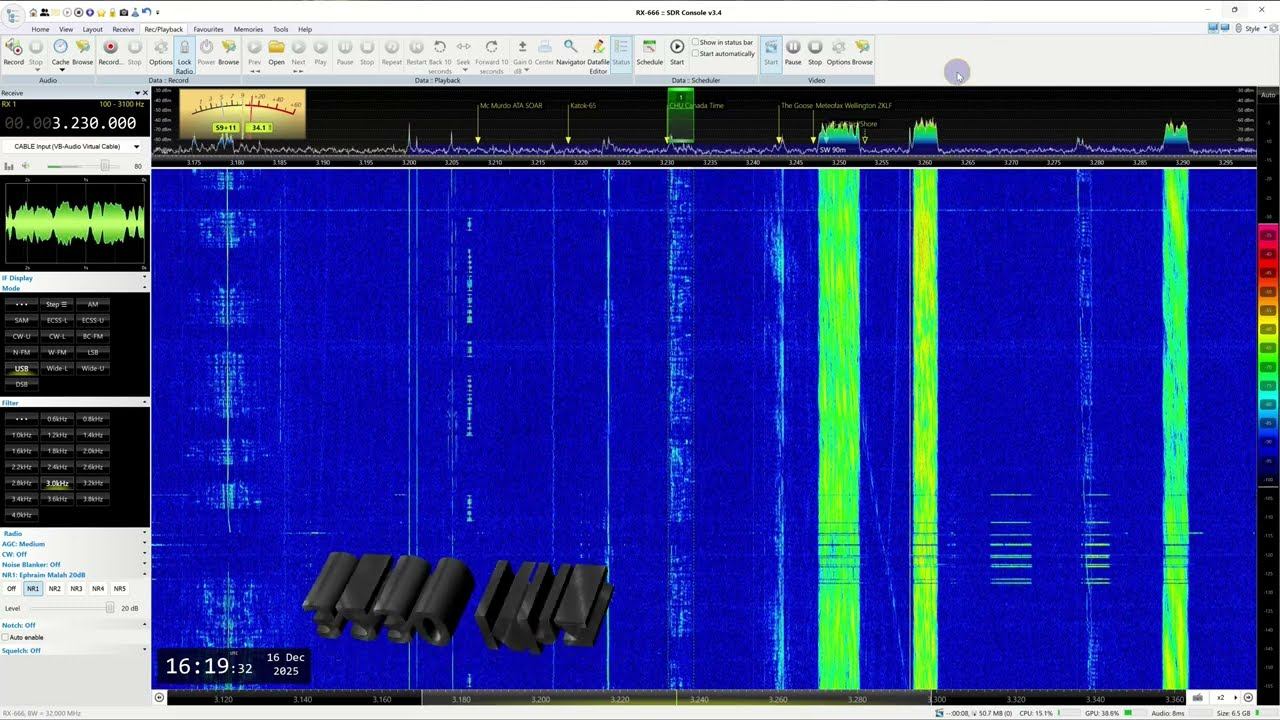Open the audio Cache clock icon

click(x=60, y=47)
